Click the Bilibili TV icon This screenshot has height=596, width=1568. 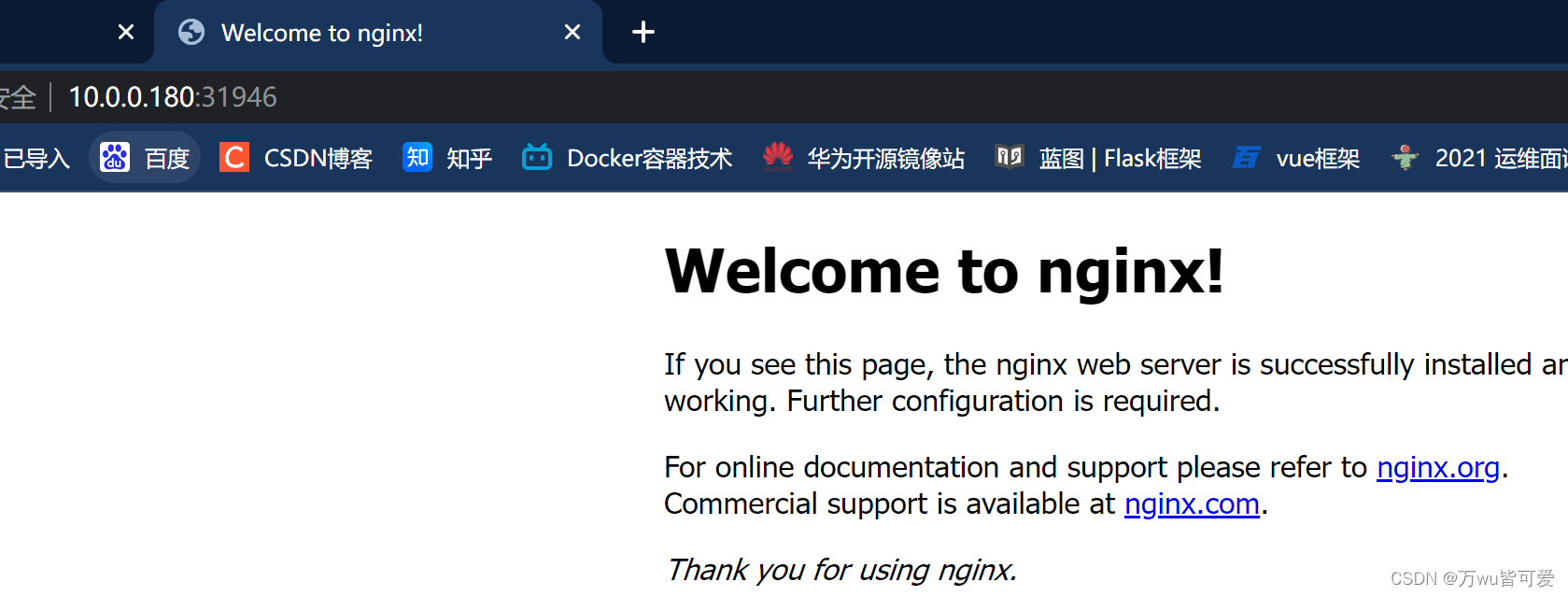537,157
